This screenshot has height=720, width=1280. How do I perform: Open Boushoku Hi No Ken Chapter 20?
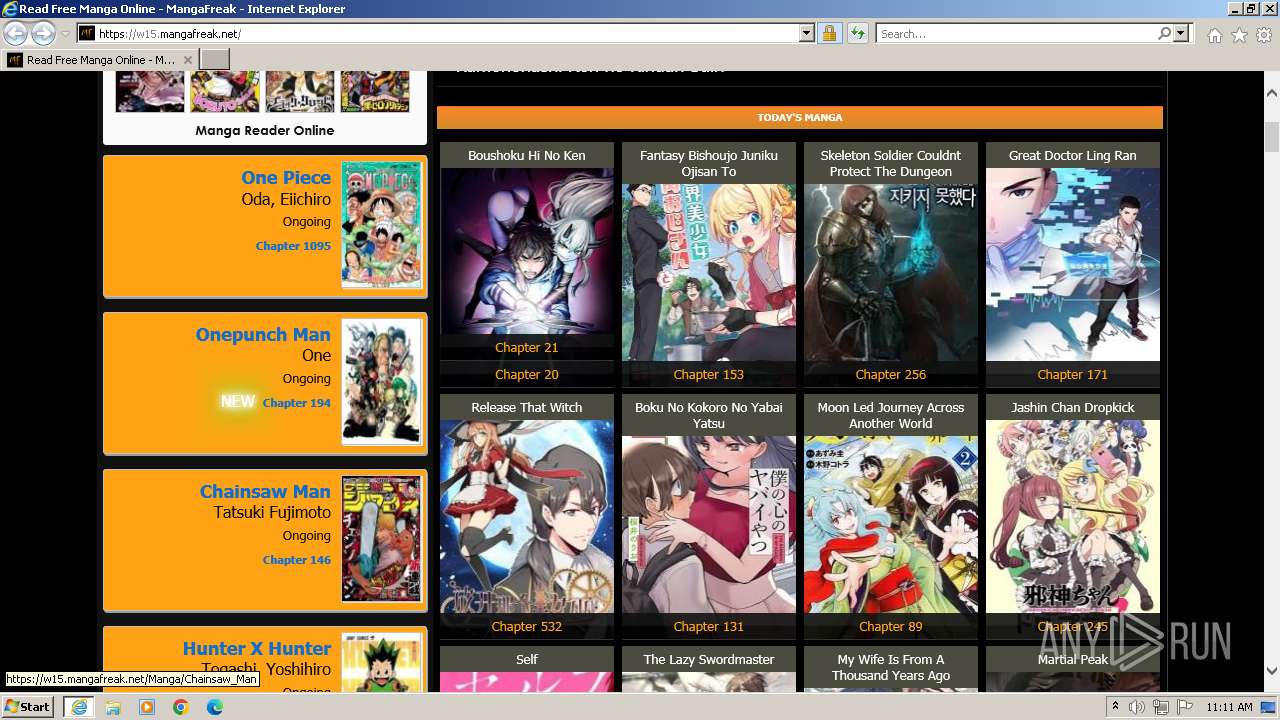pos(527,375)
